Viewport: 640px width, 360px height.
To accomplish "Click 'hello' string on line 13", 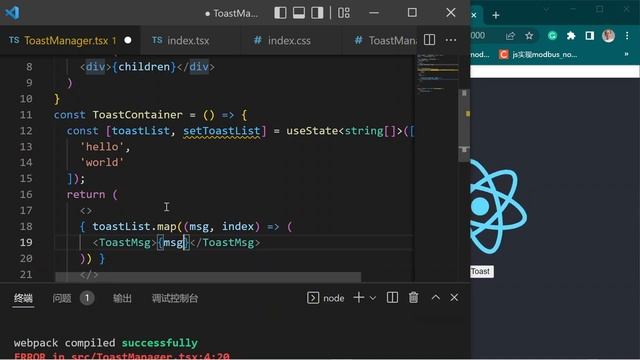I will pyautogui.click(x=102, y=147).
